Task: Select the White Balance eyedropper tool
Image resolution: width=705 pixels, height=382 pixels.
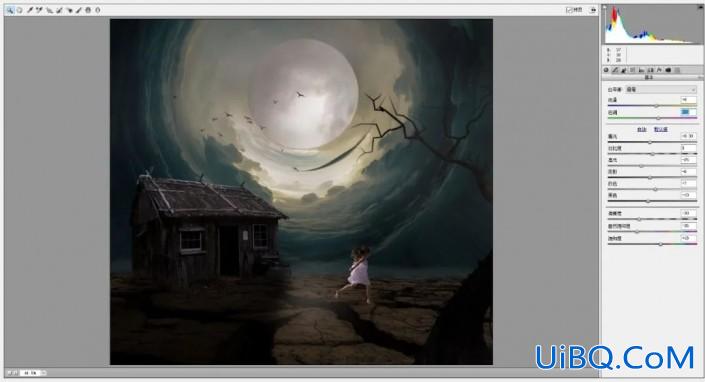Action: [x=30, y=10]
